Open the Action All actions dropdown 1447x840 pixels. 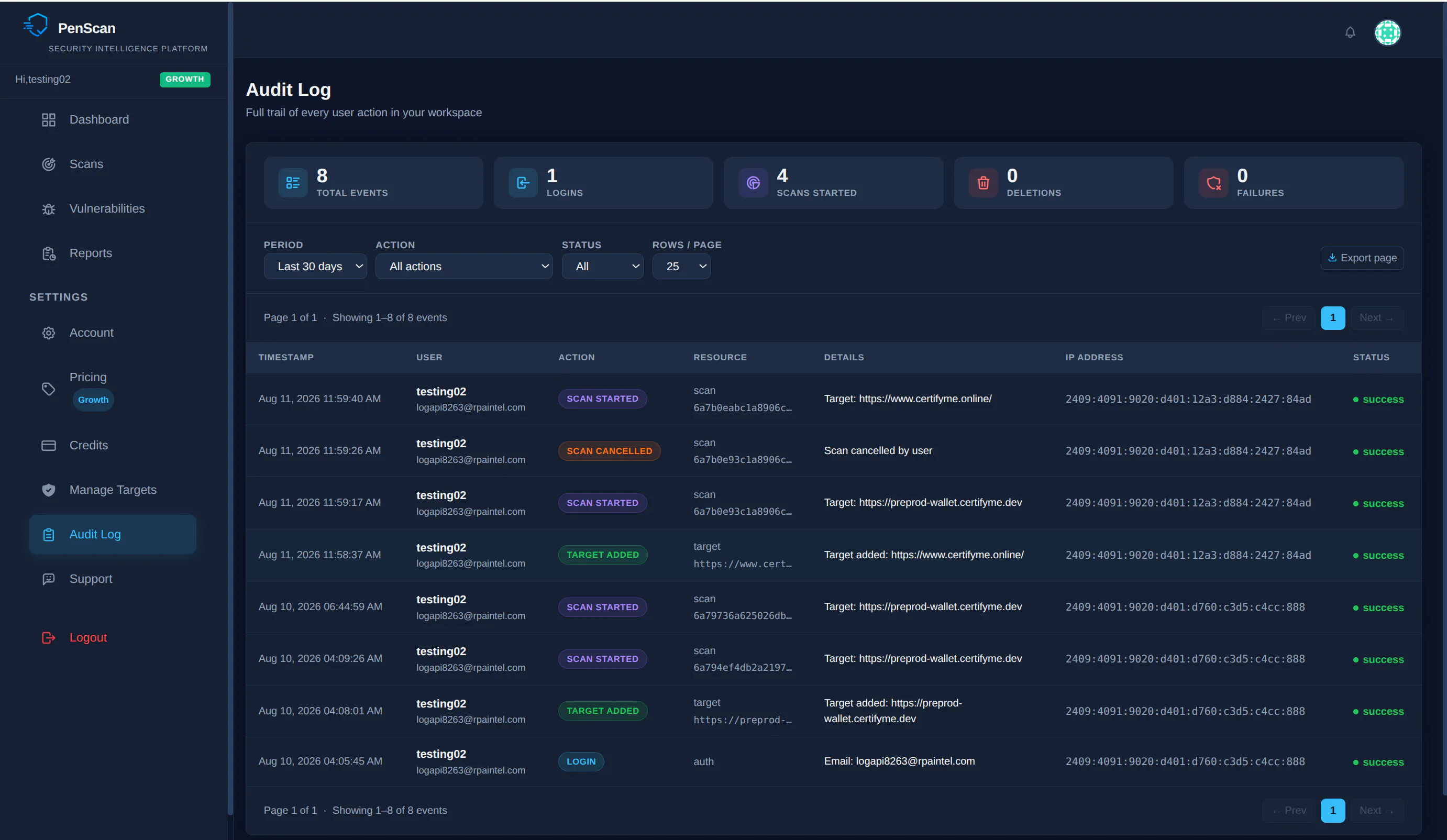click(464, 267)
